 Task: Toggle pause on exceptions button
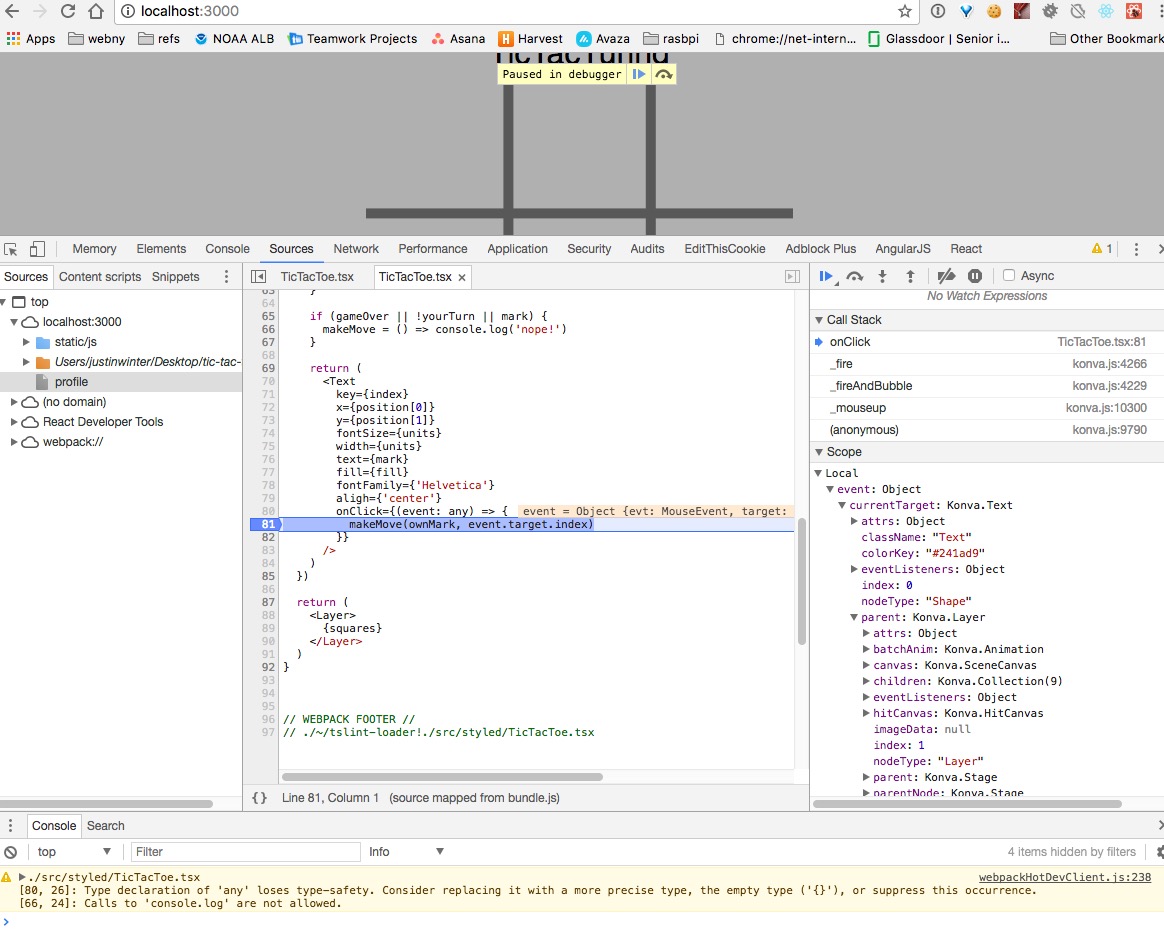point(975,276)
